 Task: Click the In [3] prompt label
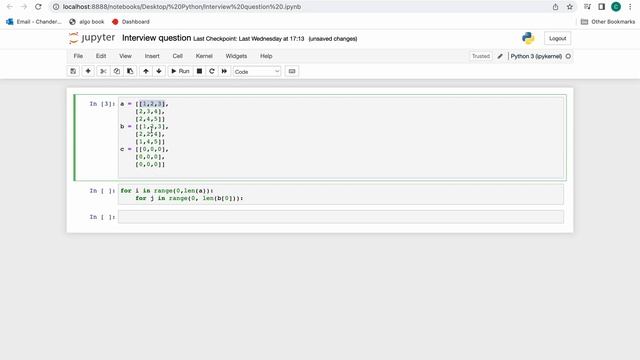[102, 104]
